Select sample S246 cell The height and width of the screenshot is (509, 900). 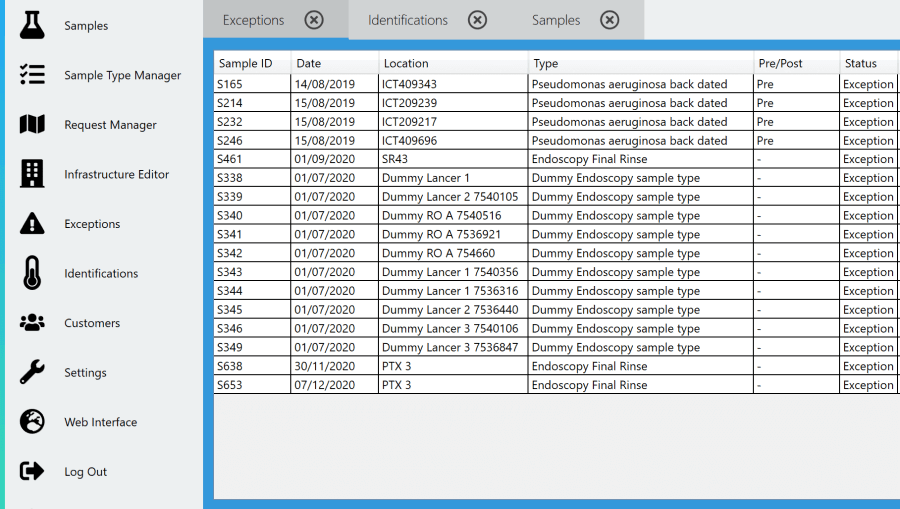(253, 141)
